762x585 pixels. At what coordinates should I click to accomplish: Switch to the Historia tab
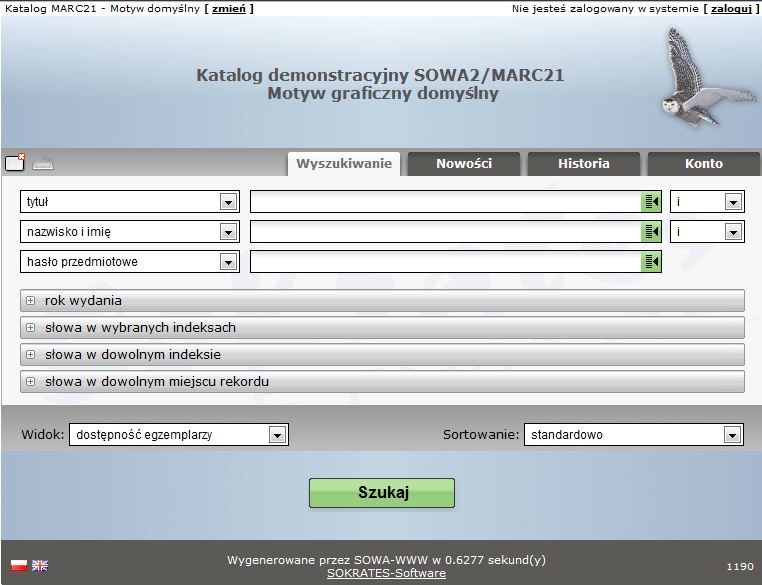(583, 164)
